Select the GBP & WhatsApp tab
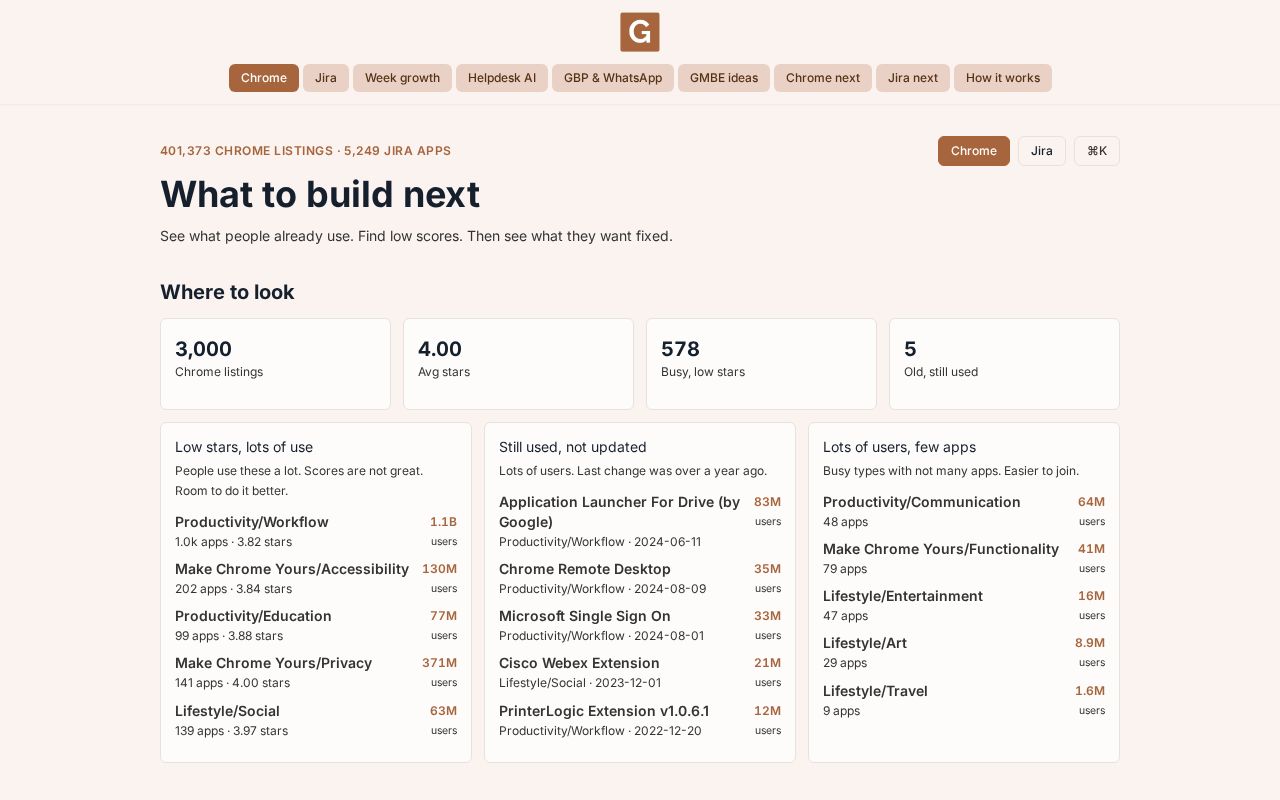This screenshot has width=1280, height=800. click(x=613, y=78)
